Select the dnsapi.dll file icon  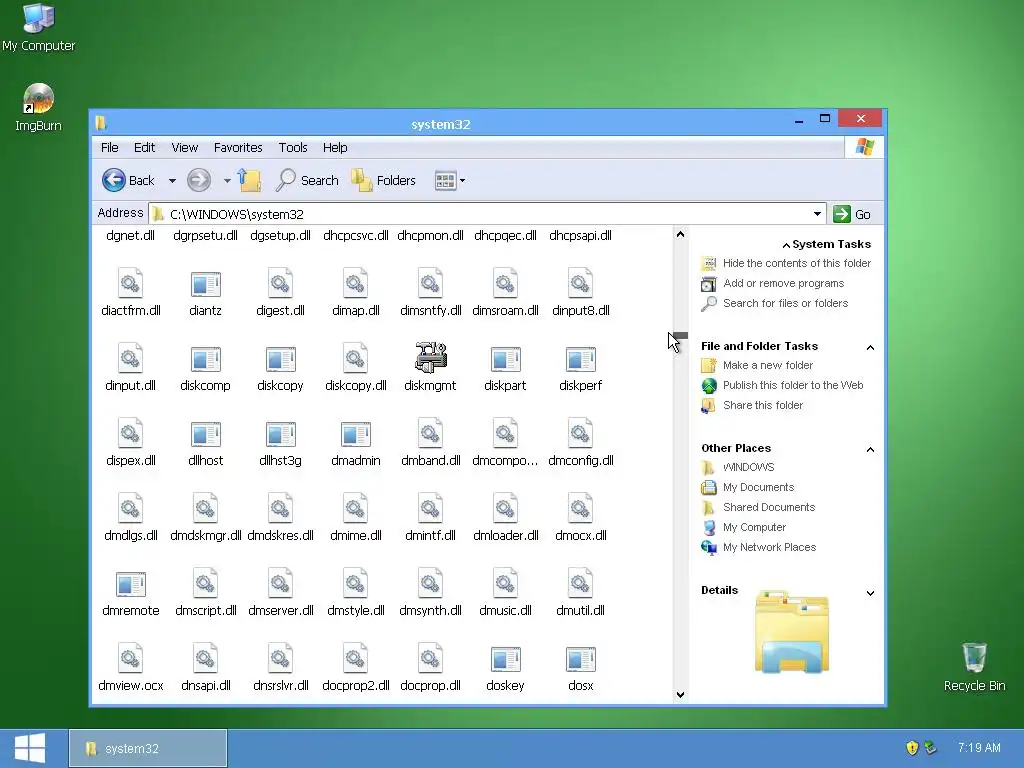[x=205, y=658]
